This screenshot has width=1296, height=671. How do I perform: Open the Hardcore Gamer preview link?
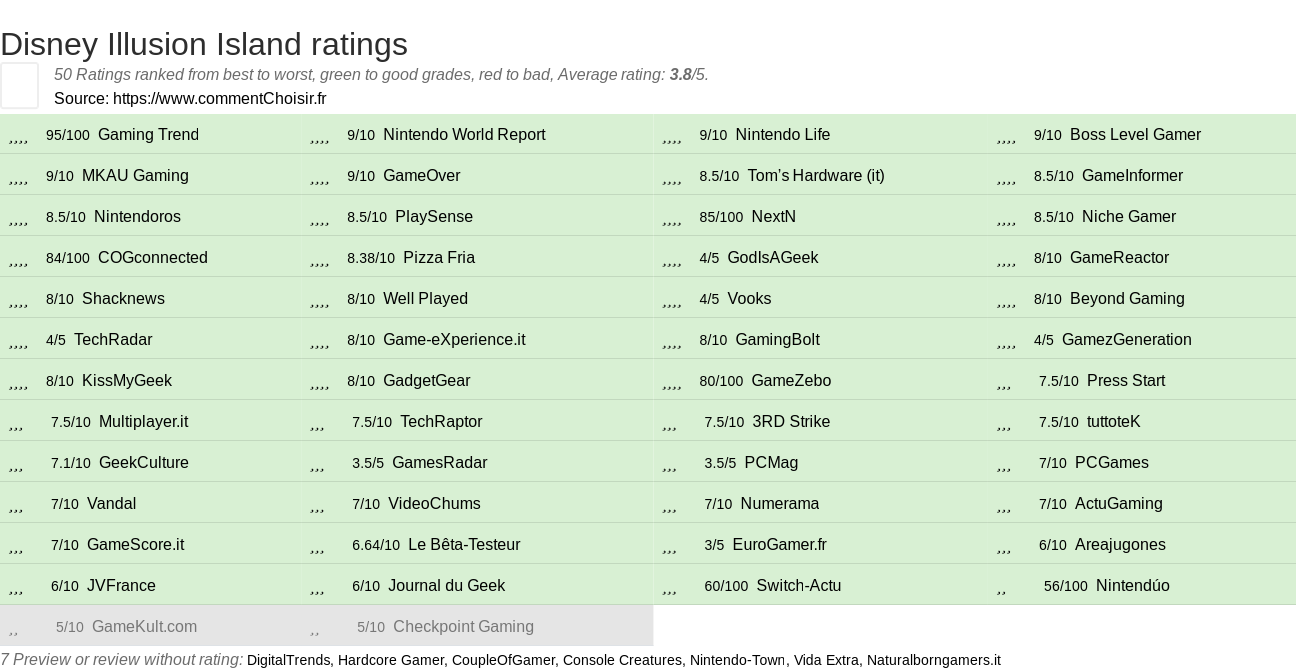point(391,660)
